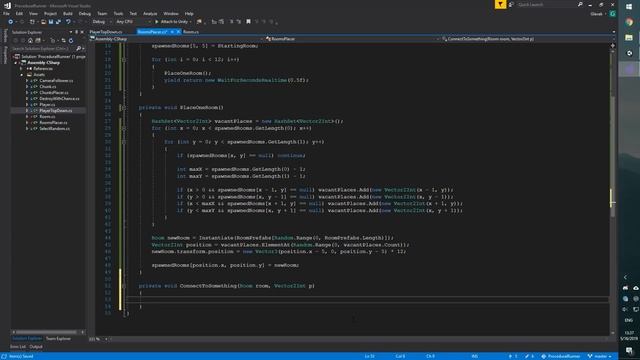Click the Collapse All icon in Solution Explorer

(63, 40)
